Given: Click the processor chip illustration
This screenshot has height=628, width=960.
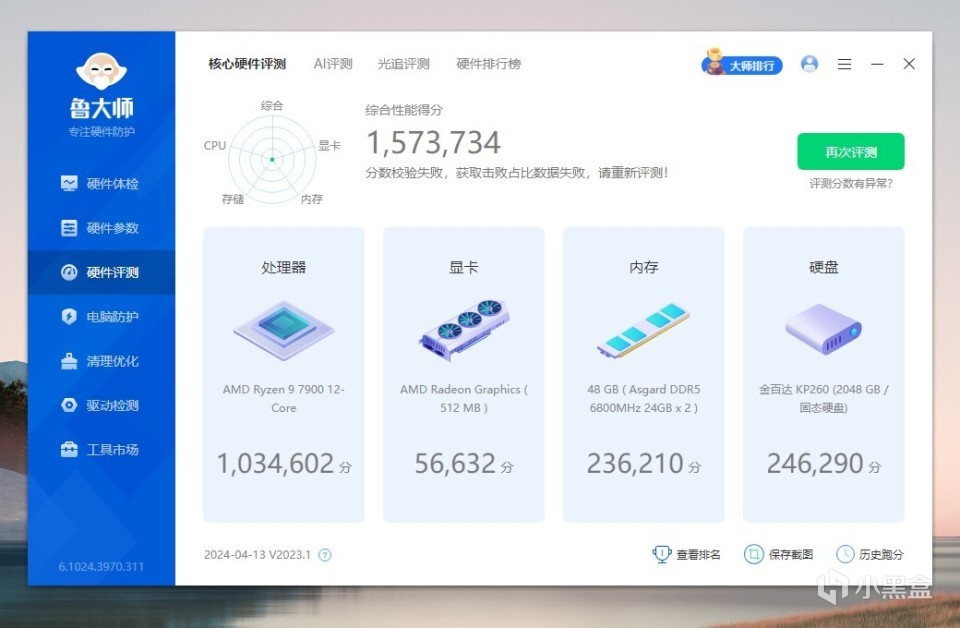Looking at the screenshot, I should pyautogui.click(x=283, y=331).
